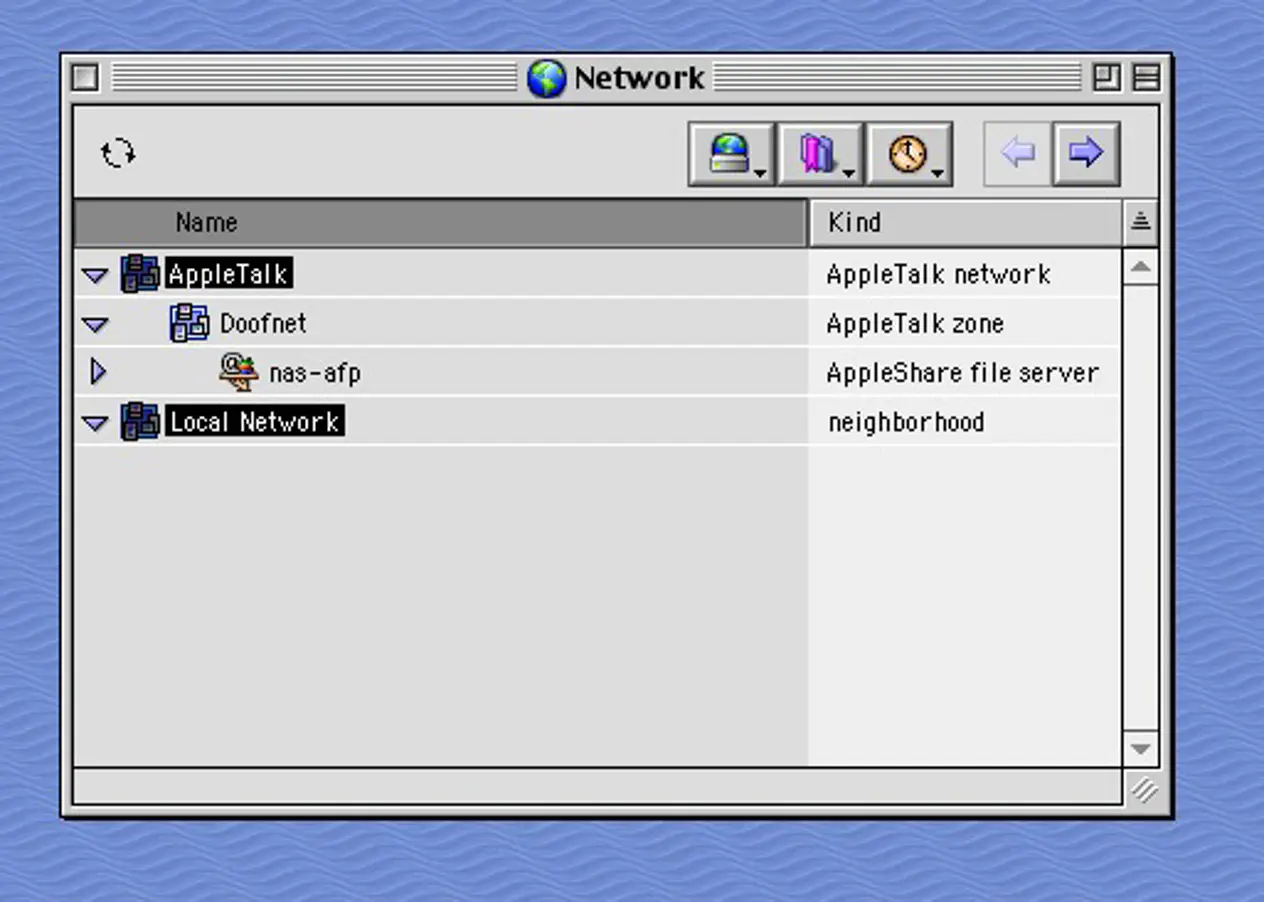Click the scrollbar down arrow
The image size is (1264, 902).
click(1141, 748)
